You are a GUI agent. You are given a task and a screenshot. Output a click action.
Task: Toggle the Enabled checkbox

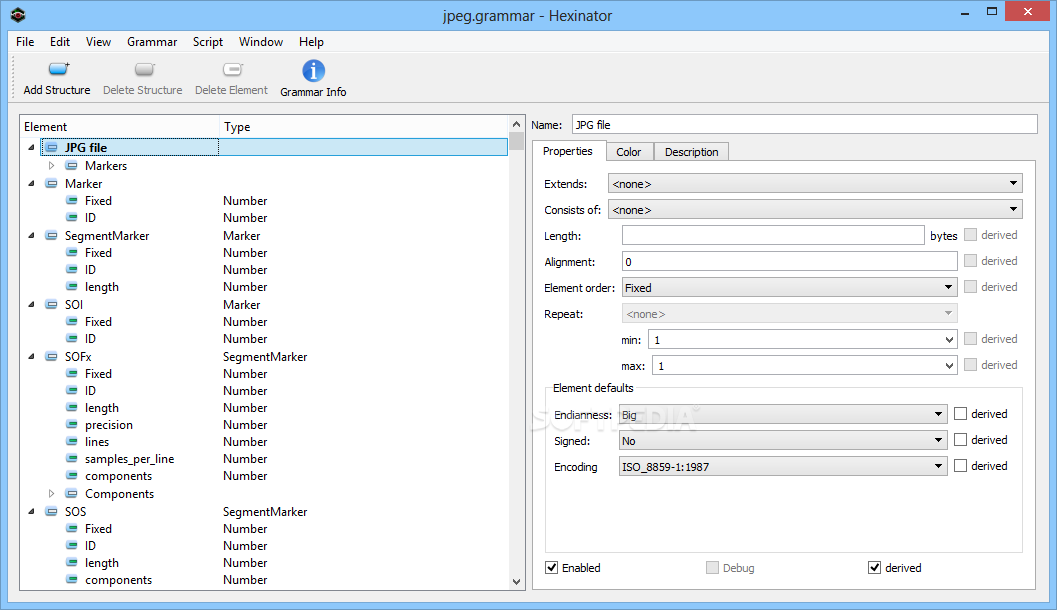point(551,568)
